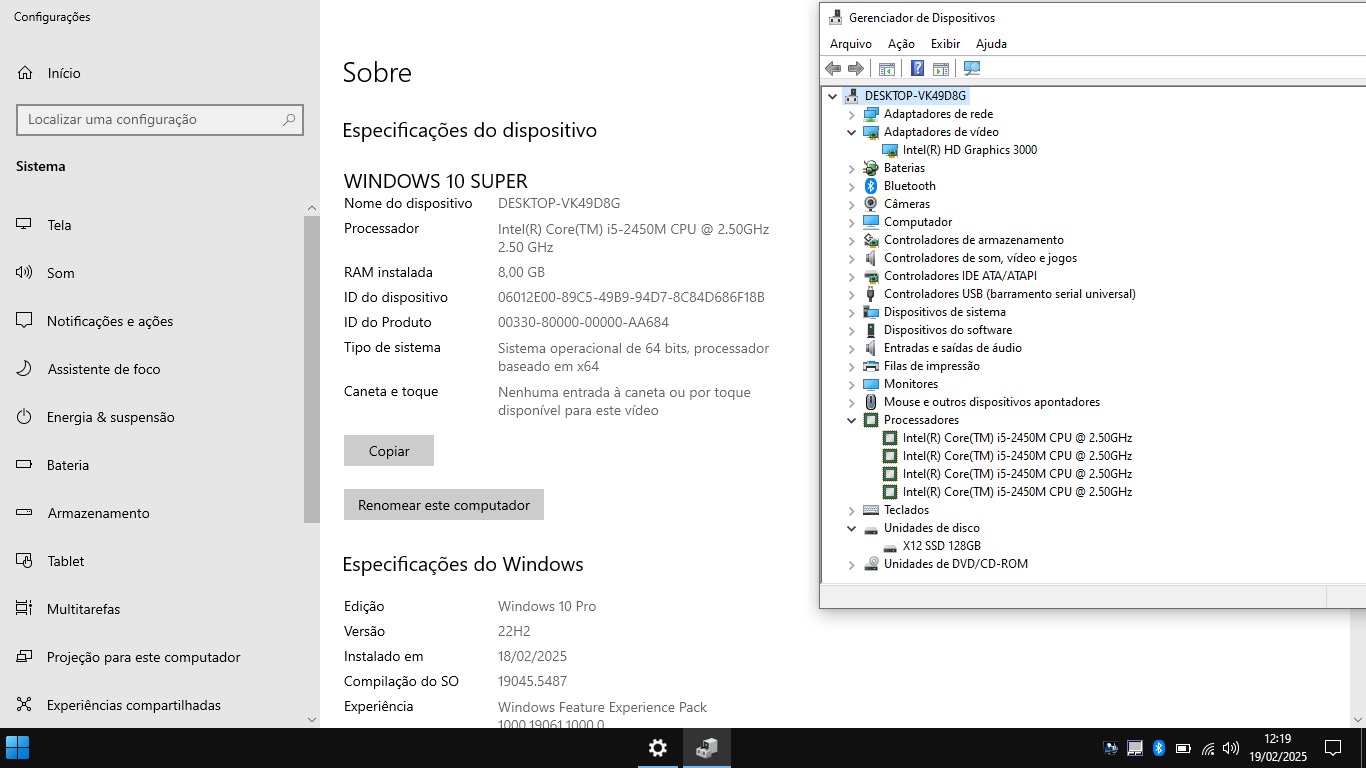This screenshot has width=1366, height=768.
Task: Click the Localizar uma configuração search field
Action: click(160, 119)
